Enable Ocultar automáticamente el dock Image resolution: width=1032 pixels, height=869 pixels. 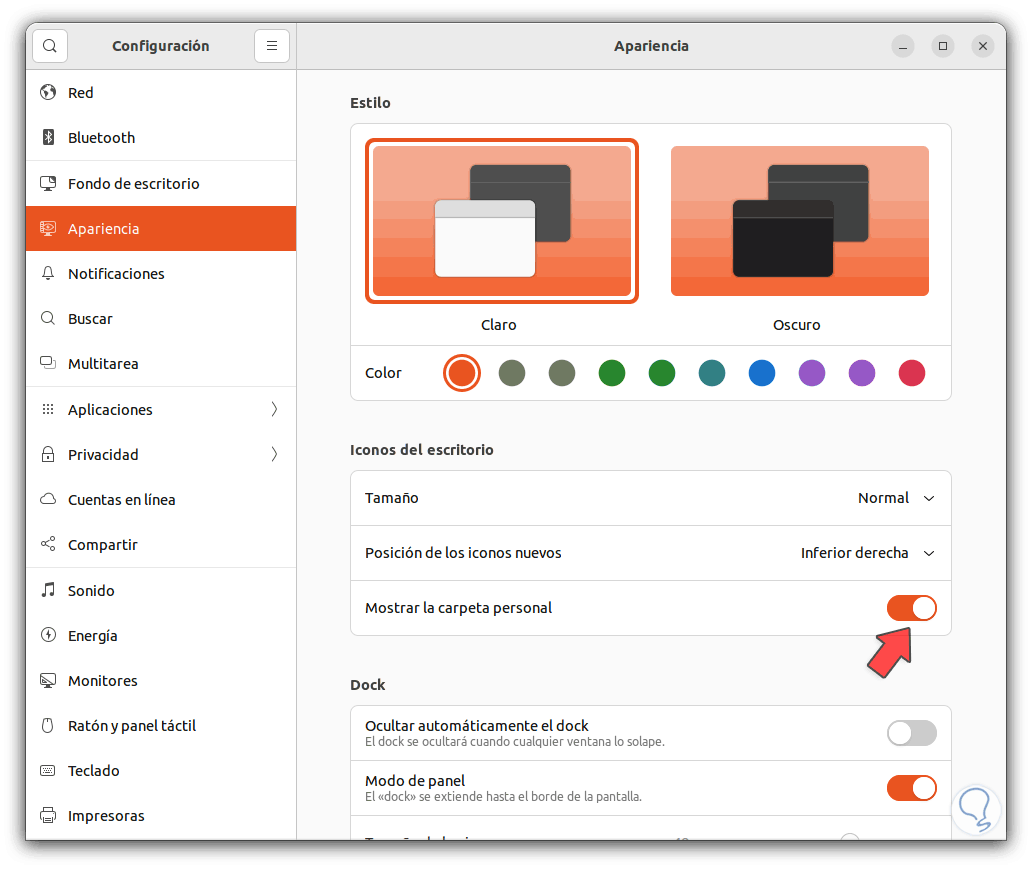pyautogui.click(x=911, y=733)
